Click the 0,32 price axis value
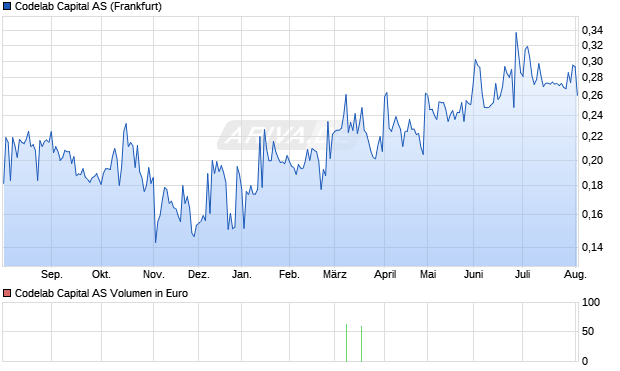Viewport: 620px width, 371px height. point(592,45)
